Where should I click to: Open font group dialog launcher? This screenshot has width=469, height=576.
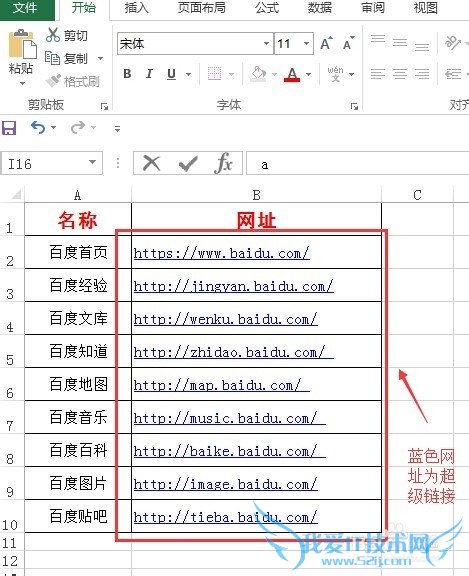[x=354, y=107]
